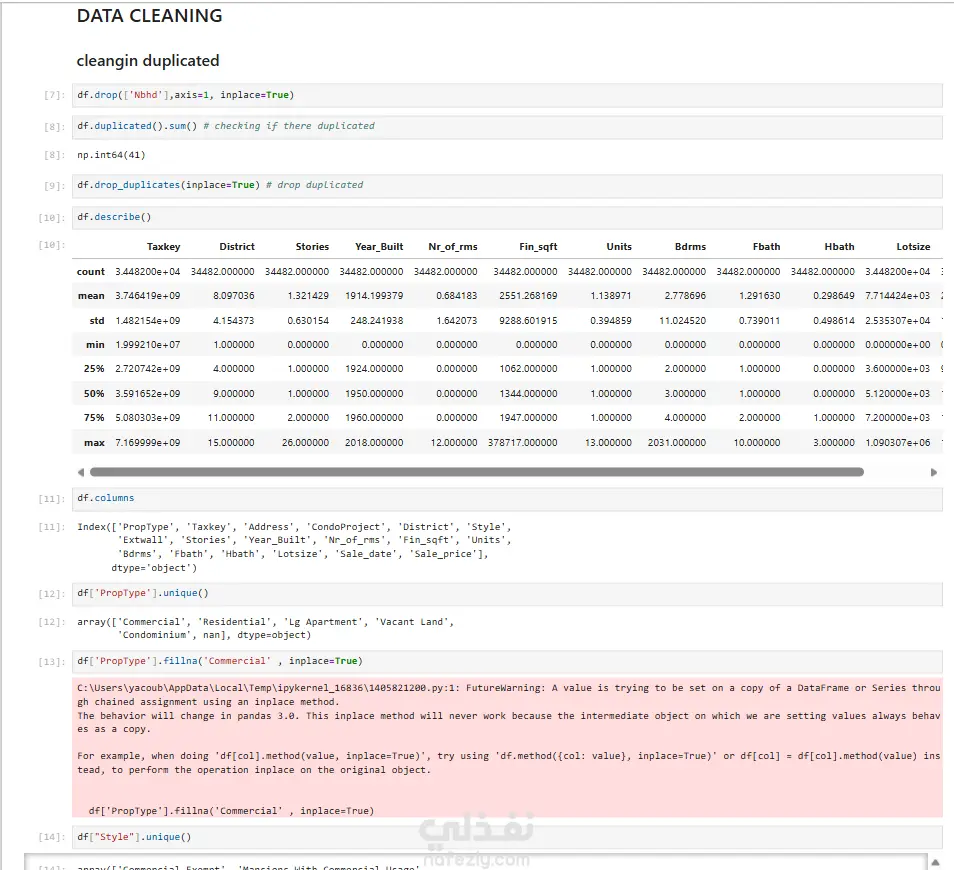This screenshot has width=954, height=870.
Task: Click the horizontal scrollbar thumb under the describe table
Action: [477, 472]
